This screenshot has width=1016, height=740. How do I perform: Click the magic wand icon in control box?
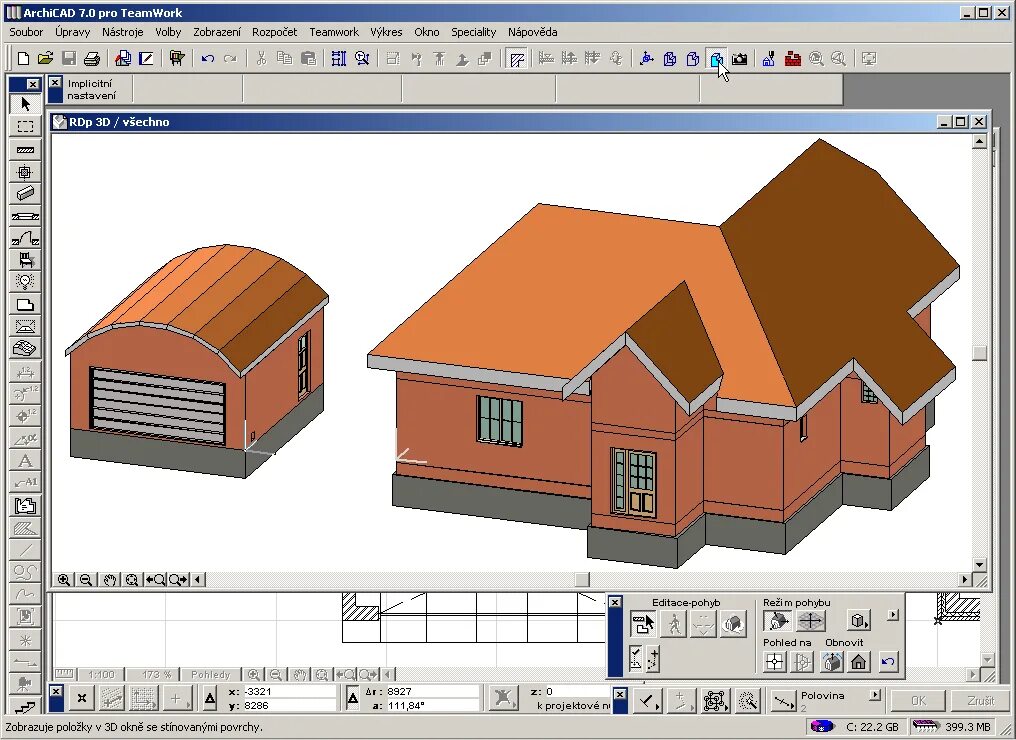pyautogui.click(x=747, y=700)
